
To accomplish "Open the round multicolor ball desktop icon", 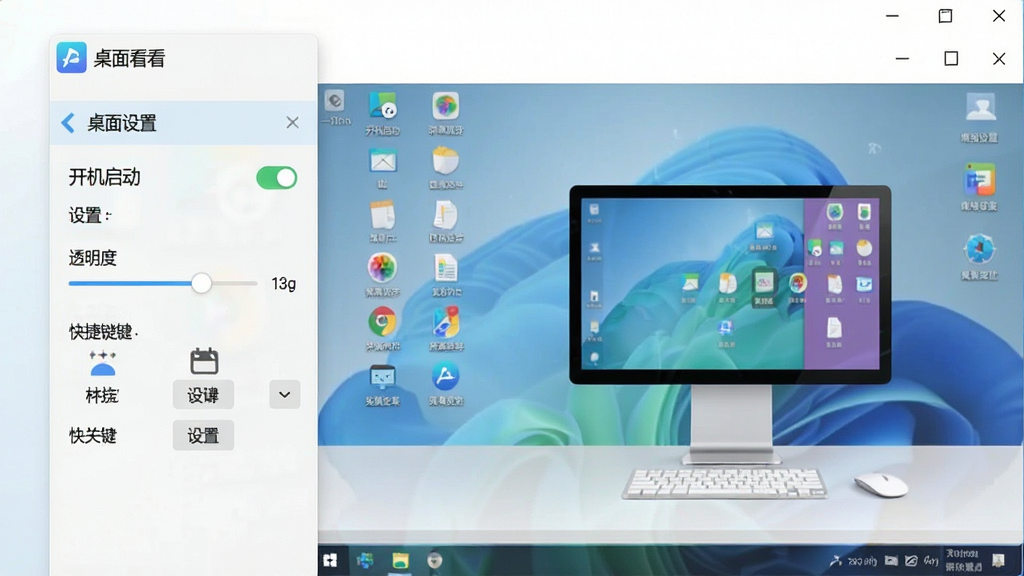I will [x=445, y=106].
